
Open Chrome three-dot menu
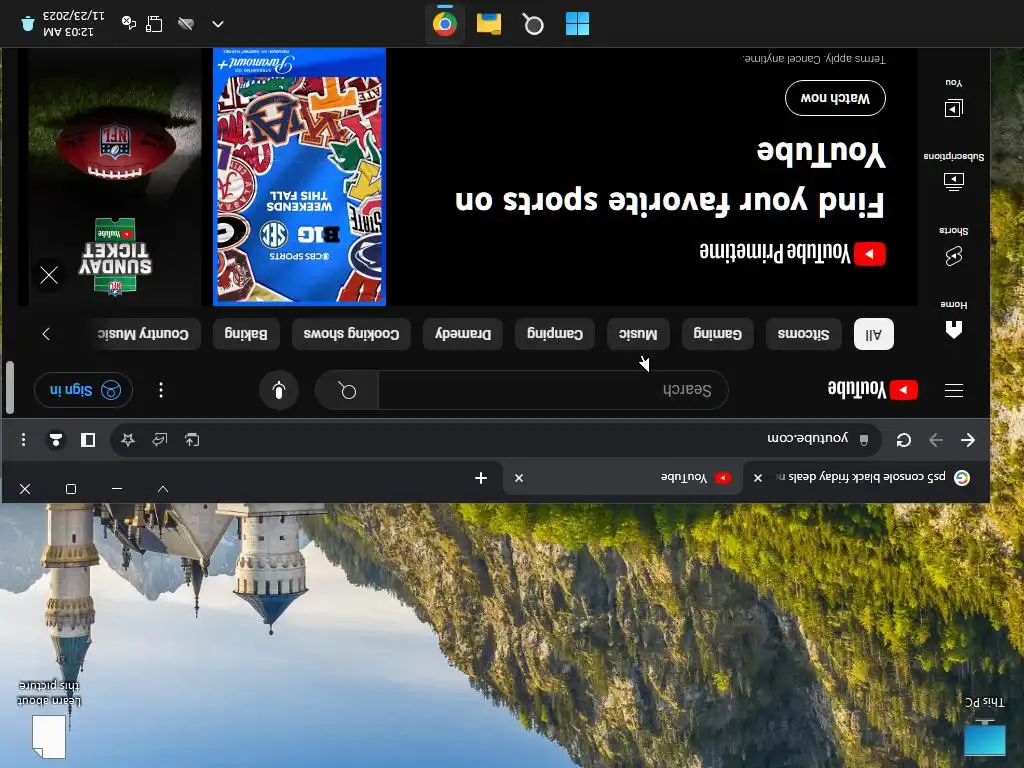pyautogui.click(x=24, y=440)
